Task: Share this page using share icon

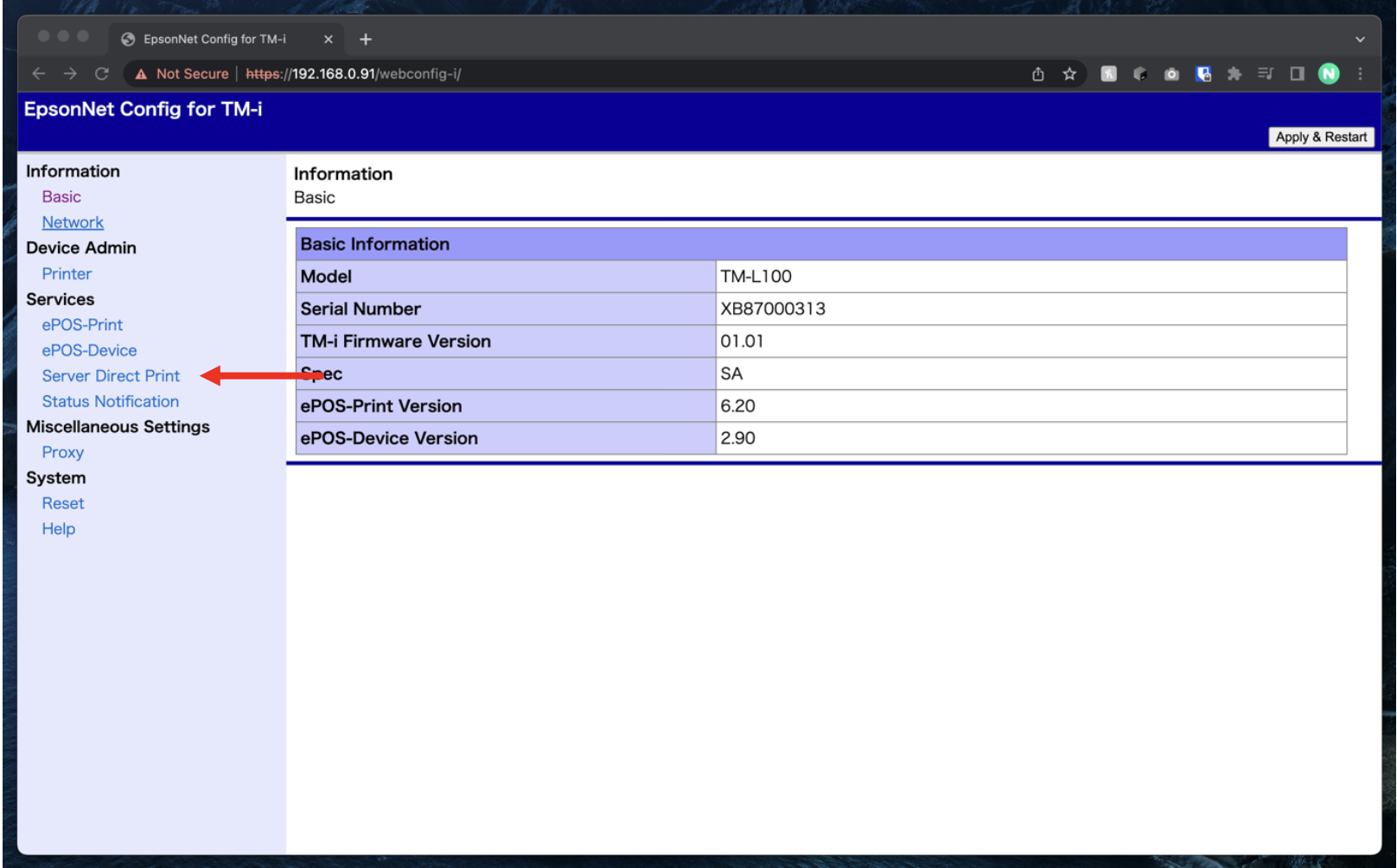Action: [1038, 74]
